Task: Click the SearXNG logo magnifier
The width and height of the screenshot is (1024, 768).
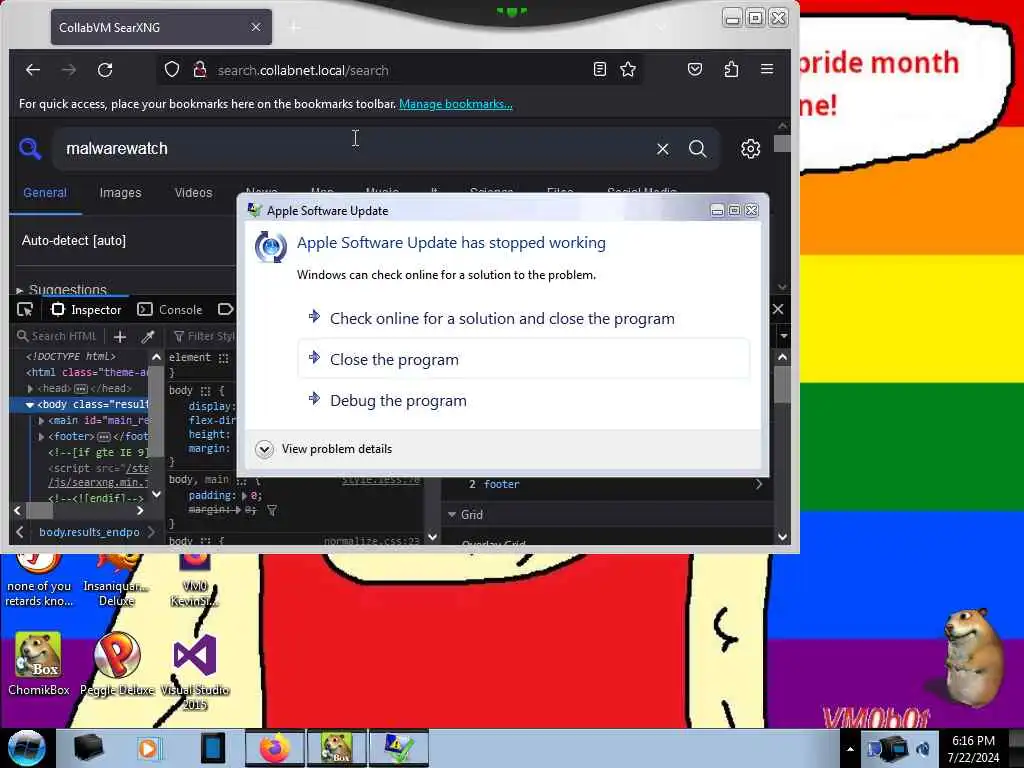Action: click(29, 149)
